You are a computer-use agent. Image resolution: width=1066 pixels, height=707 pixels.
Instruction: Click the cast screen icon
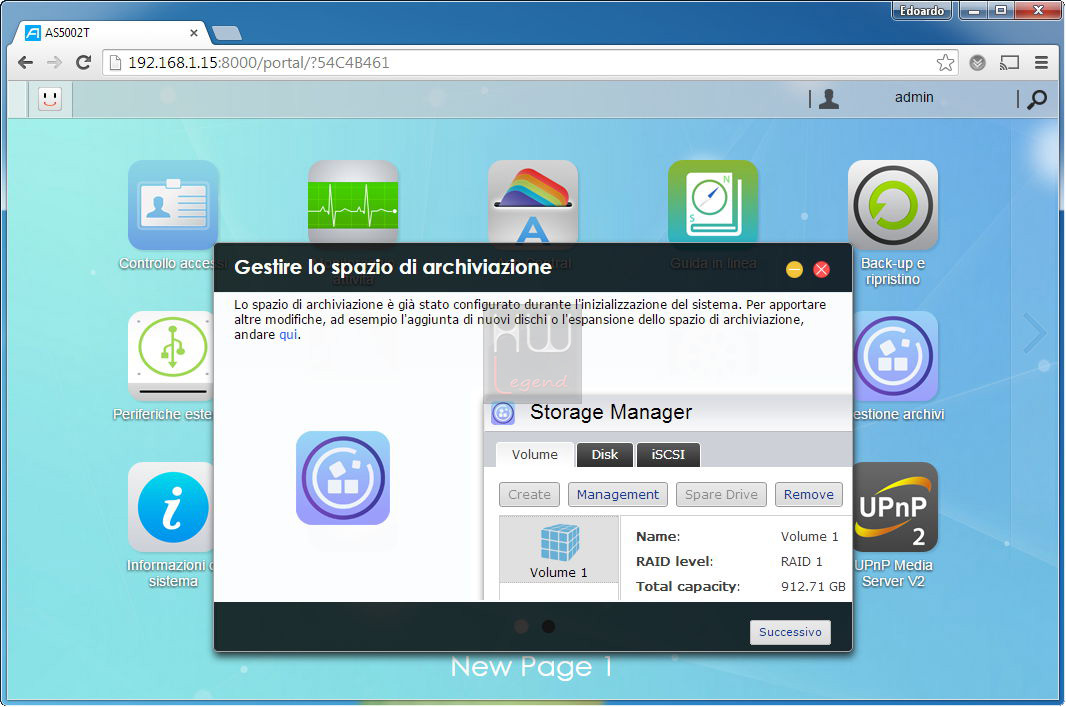coord(1010,63)
